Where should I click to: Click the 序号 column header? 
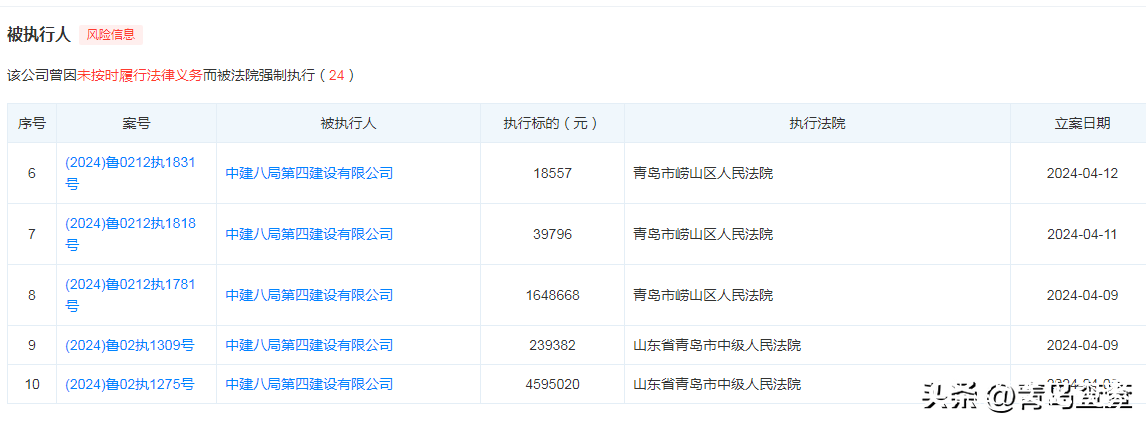[31, 124]
